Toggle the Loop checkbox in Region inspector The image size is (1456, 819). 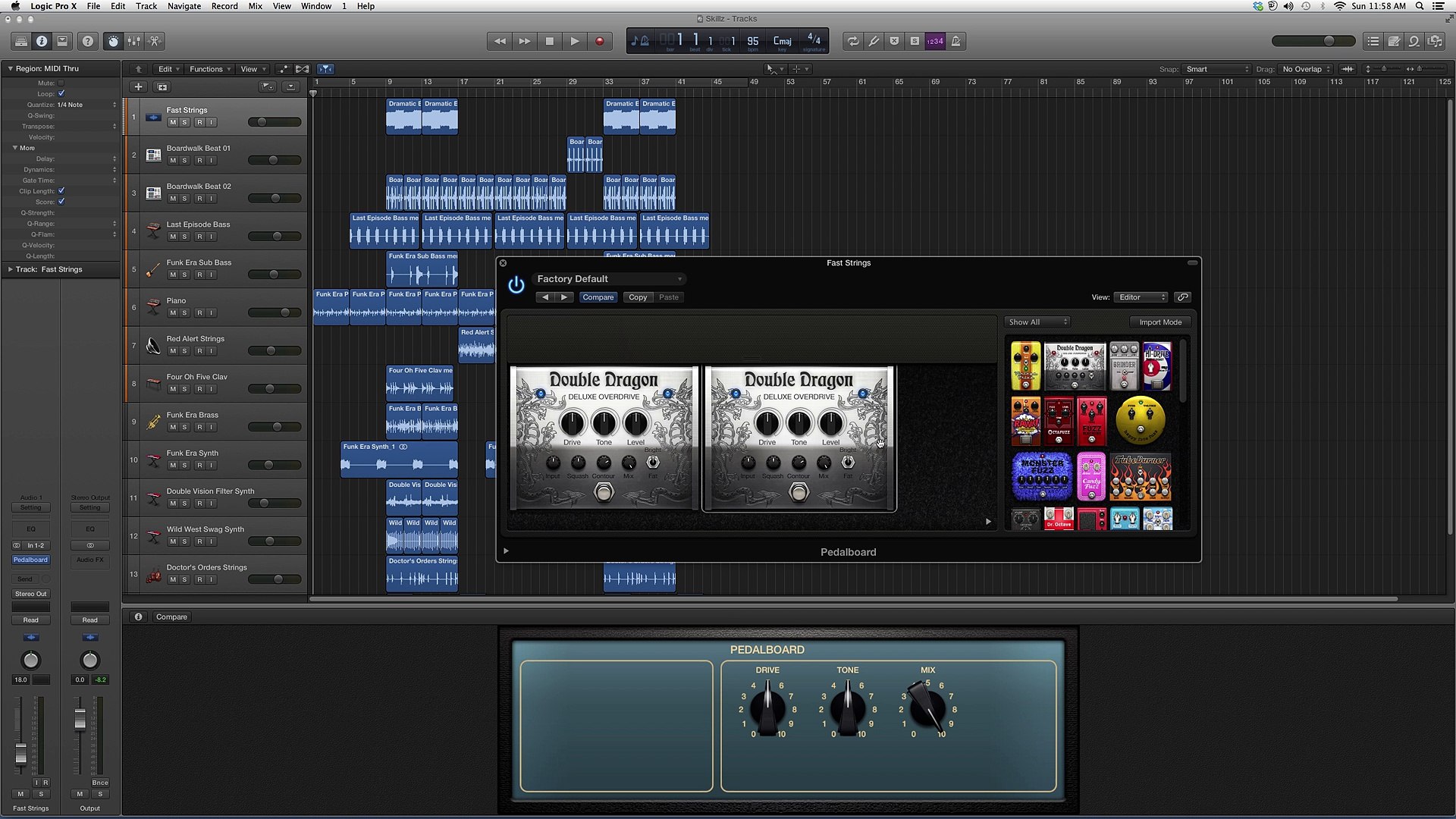pyautogui.click(x=61, y=93)
